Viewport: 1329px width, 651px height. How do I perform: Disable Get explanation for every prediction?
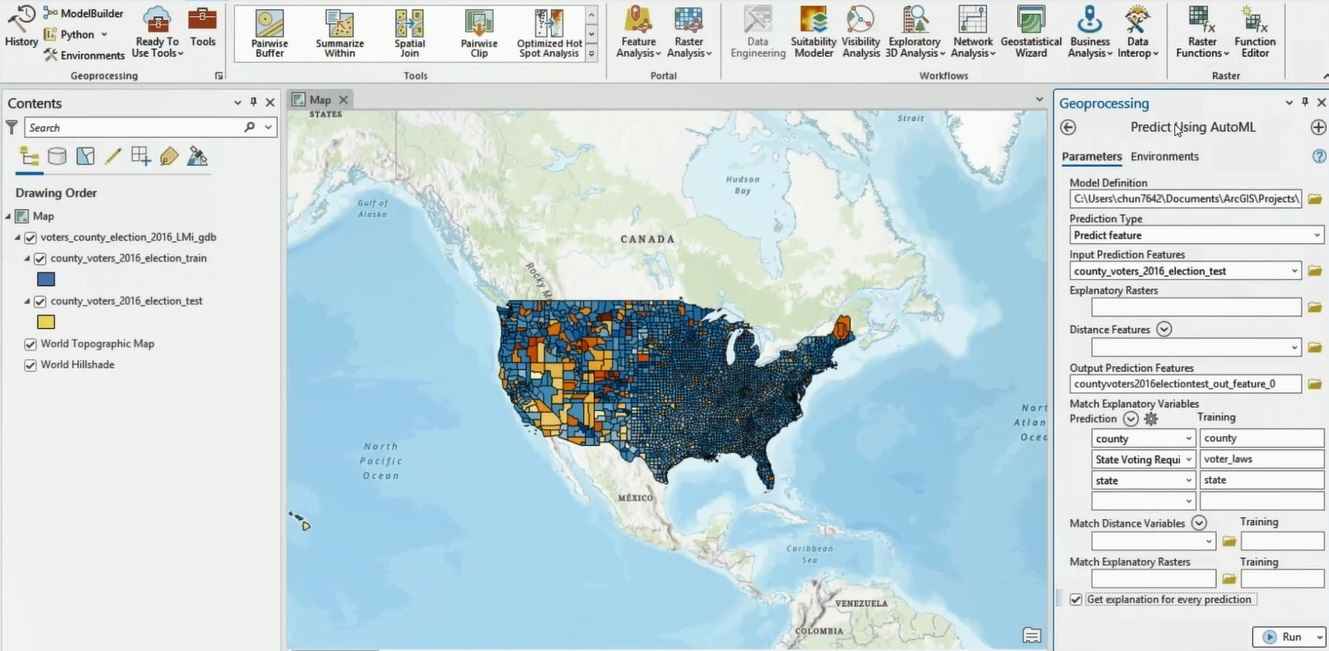tap(1076, 599)
